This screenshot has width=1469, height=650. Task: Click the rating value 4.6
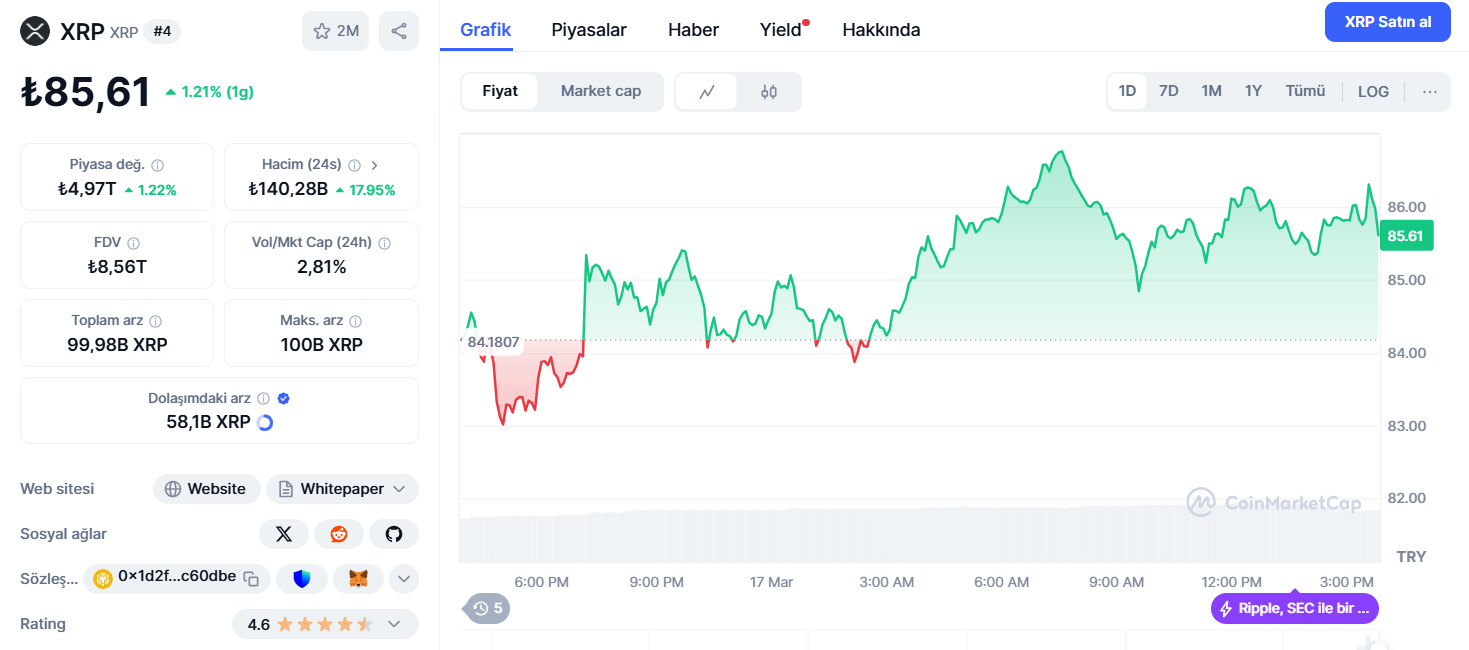(259, 625)
